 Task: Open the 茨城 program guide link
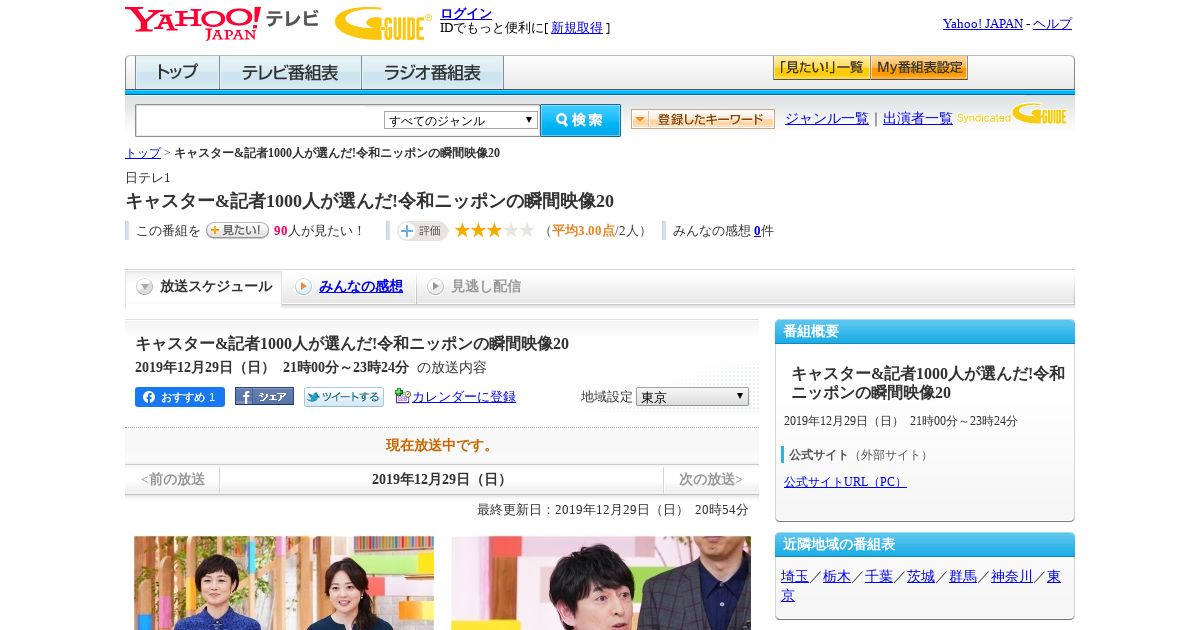921,577
